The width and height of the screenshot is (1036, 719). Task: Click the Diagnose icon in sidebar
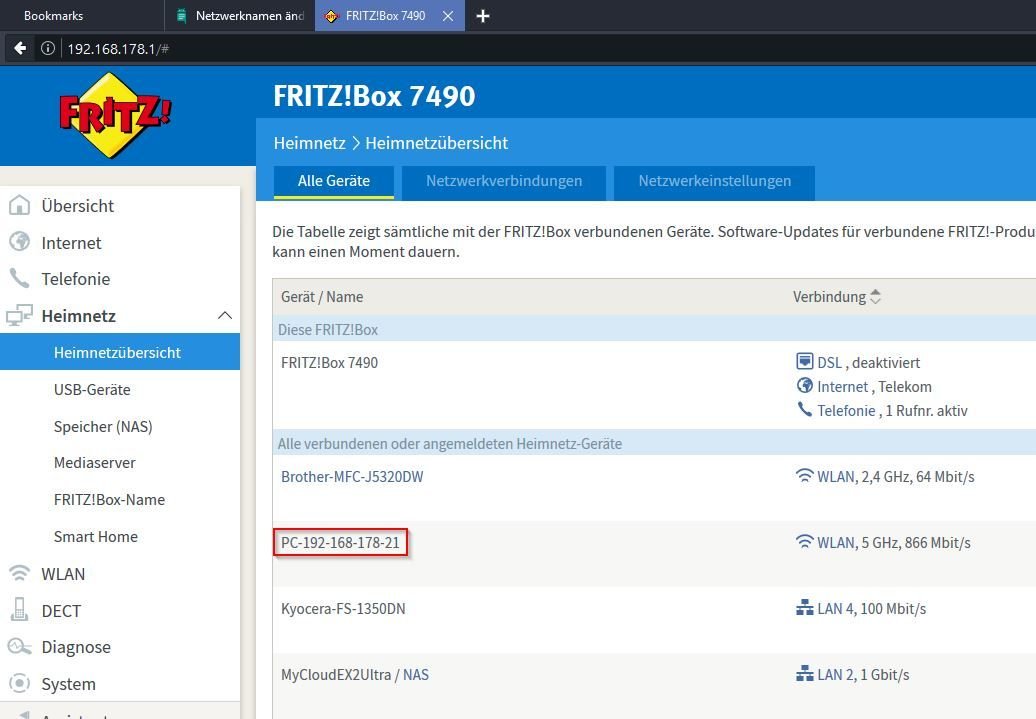coord(19,646)
